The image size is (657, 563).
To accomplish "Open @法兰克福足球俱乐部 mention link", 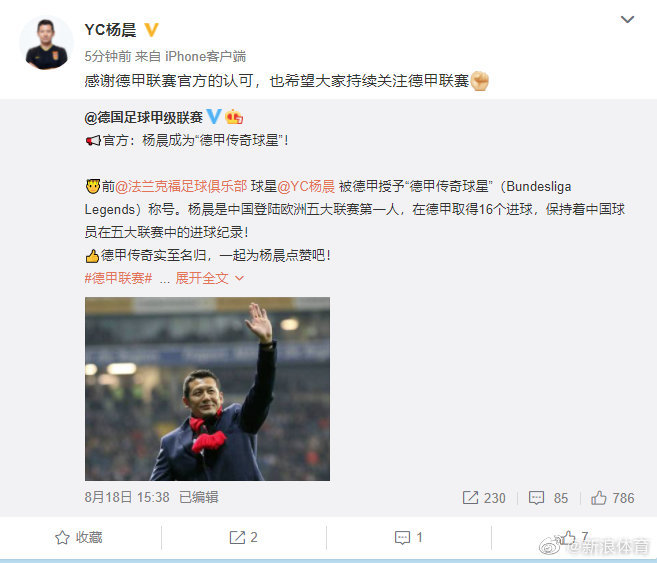I will (x=181, y=186).
